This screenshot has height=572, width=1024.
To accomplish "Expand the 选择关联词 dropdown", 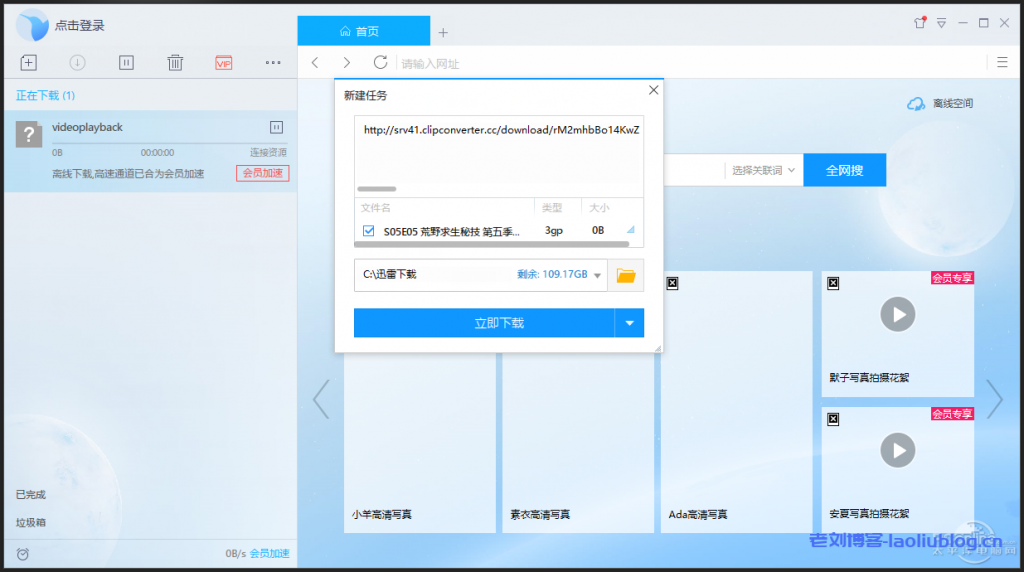I will click(x=764, y=170).
